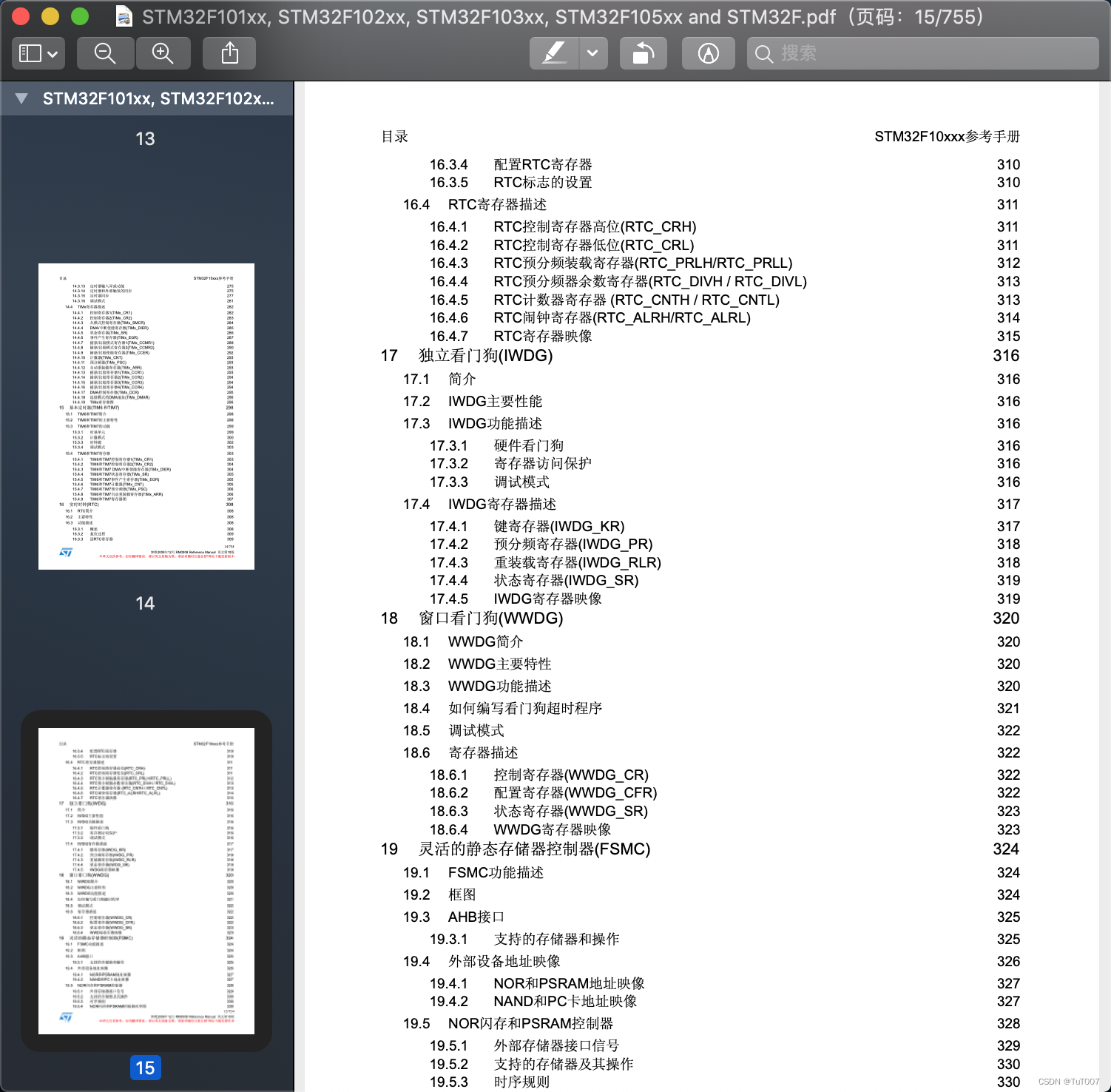
Task: Click the search magnifier in the search field
Action: click(x=763, y=53)
